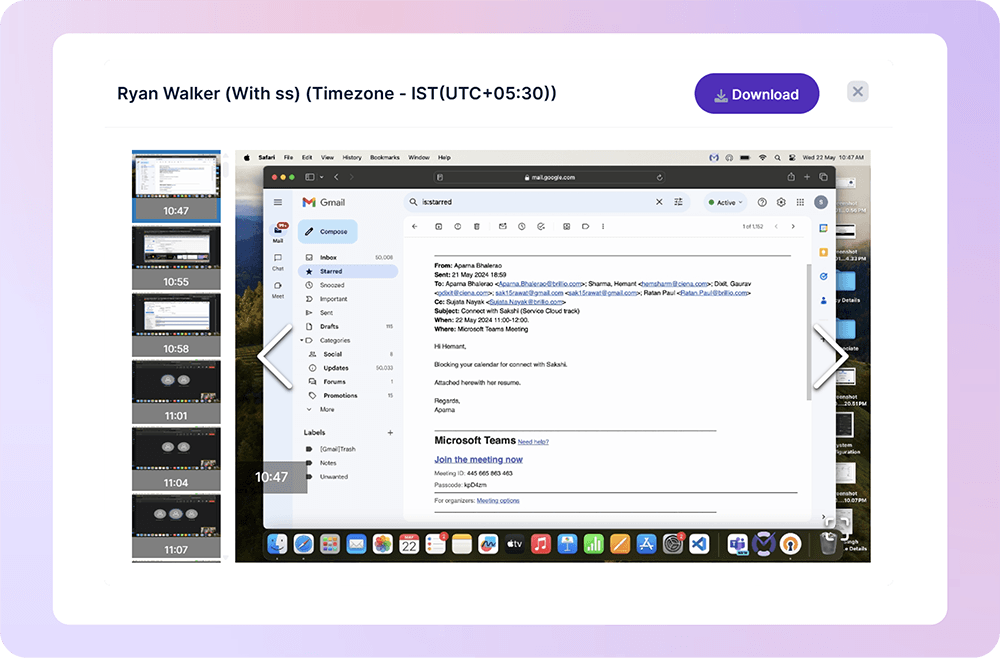Image resolution: width=1000 pixels, height=658 pixels.
Task: Go back to the email list arrow
Action: 415,226
